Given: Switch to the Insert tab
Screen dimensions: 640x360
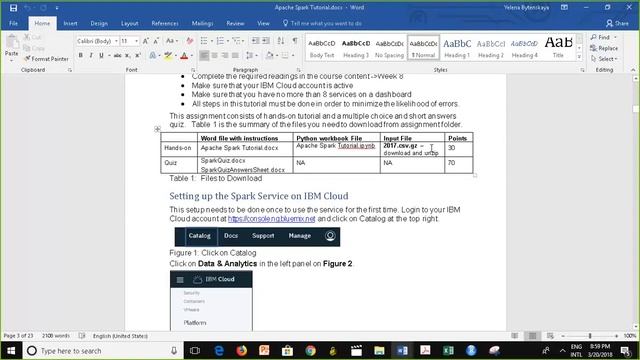Looking at the screenshot, I should 70,23.
